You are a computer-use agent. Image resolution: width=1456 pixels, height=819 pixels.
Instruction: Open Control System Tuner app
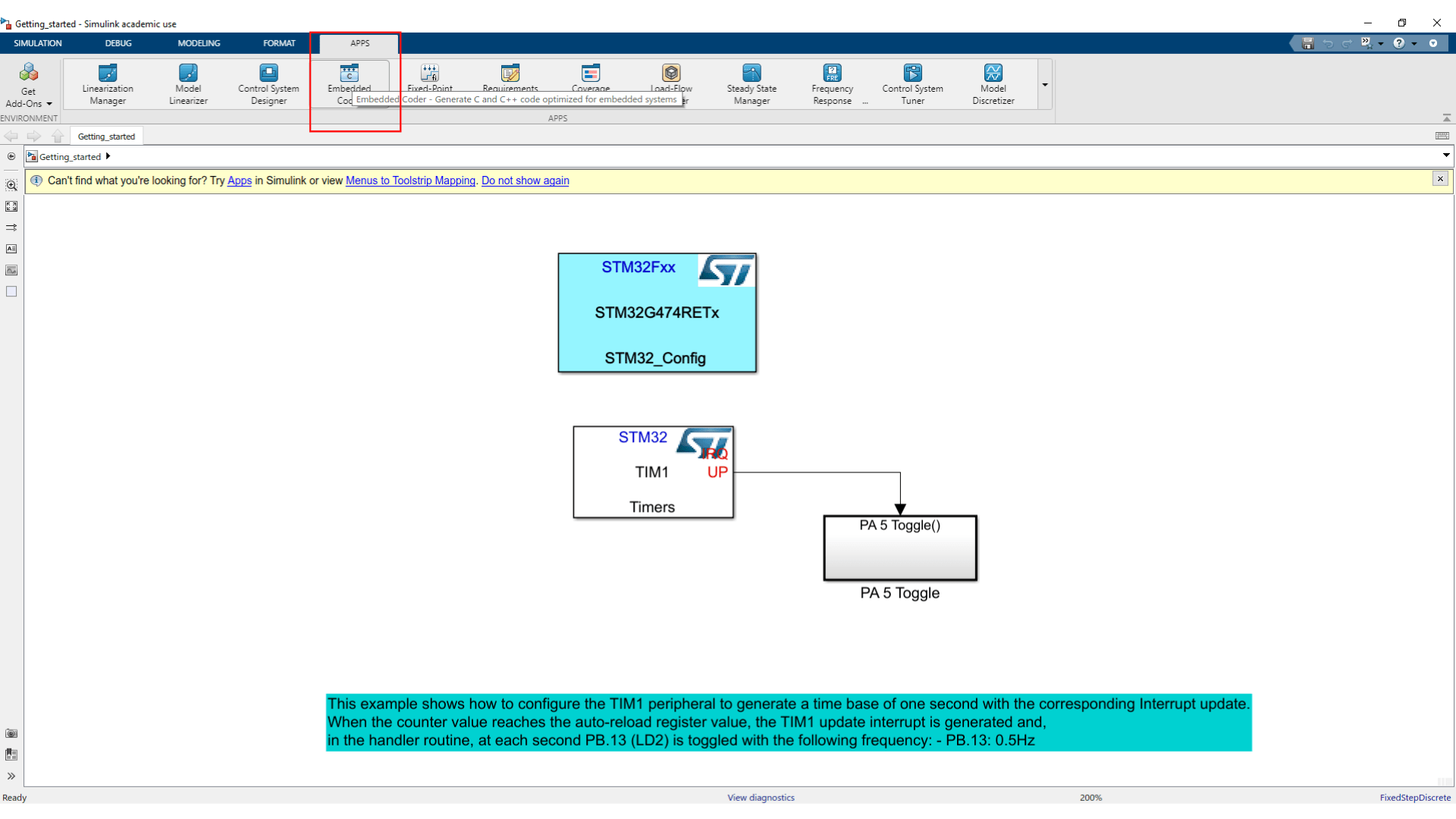913,83
